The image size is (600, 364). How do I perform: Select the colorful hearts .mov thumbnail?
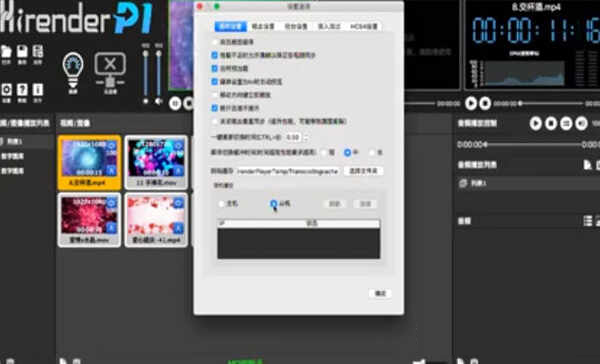point(156,163)
